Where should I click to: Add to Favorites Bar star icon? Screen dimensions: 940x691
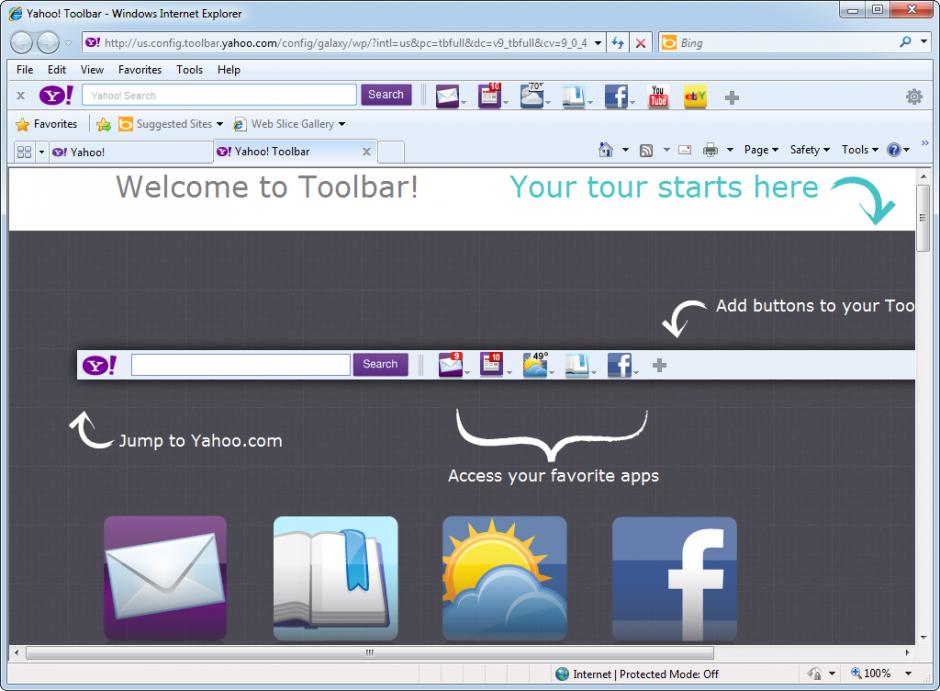[x=103, y=124]
